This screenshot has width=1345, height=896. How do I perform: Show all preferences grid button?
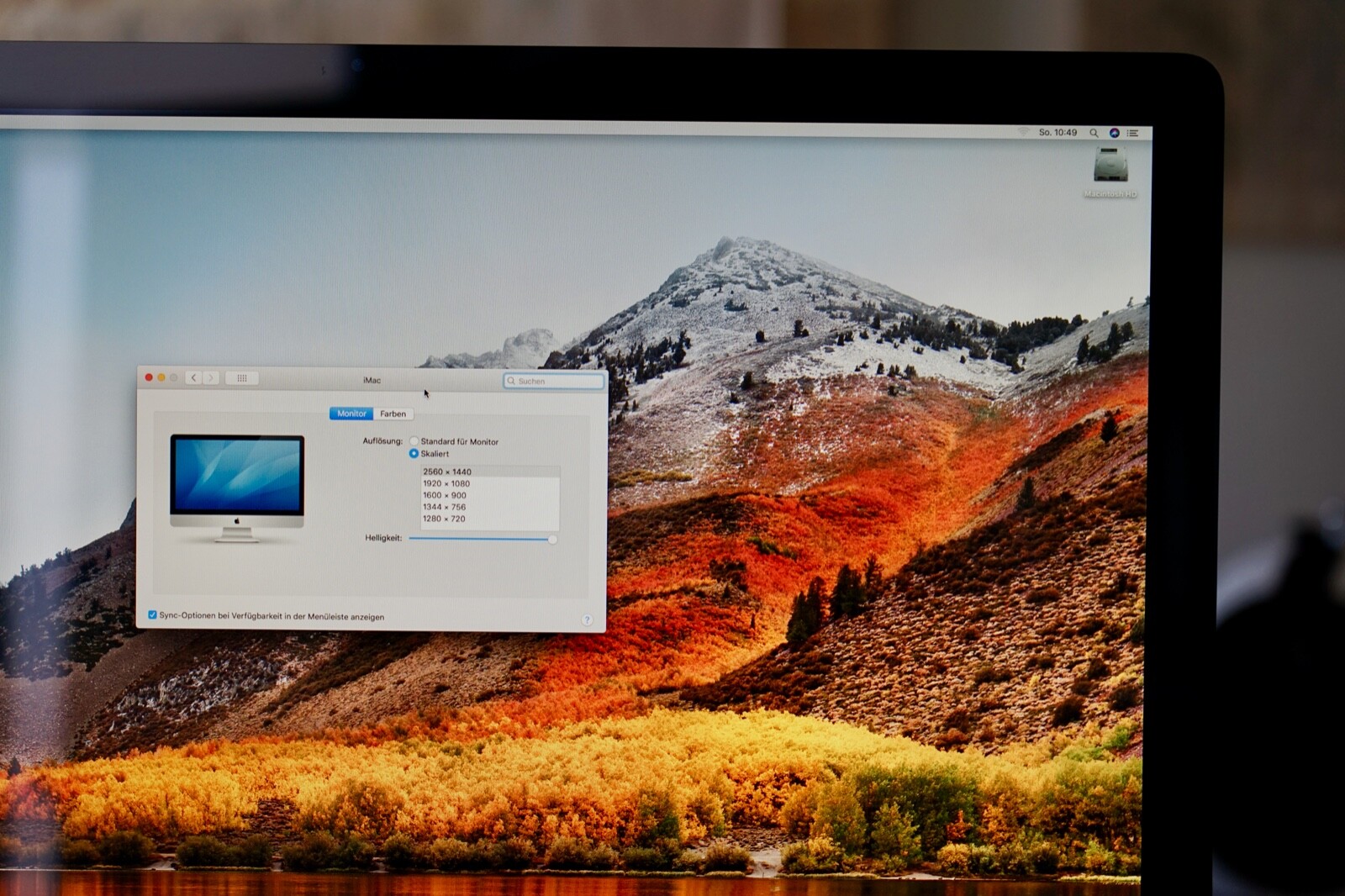[242, 378]
